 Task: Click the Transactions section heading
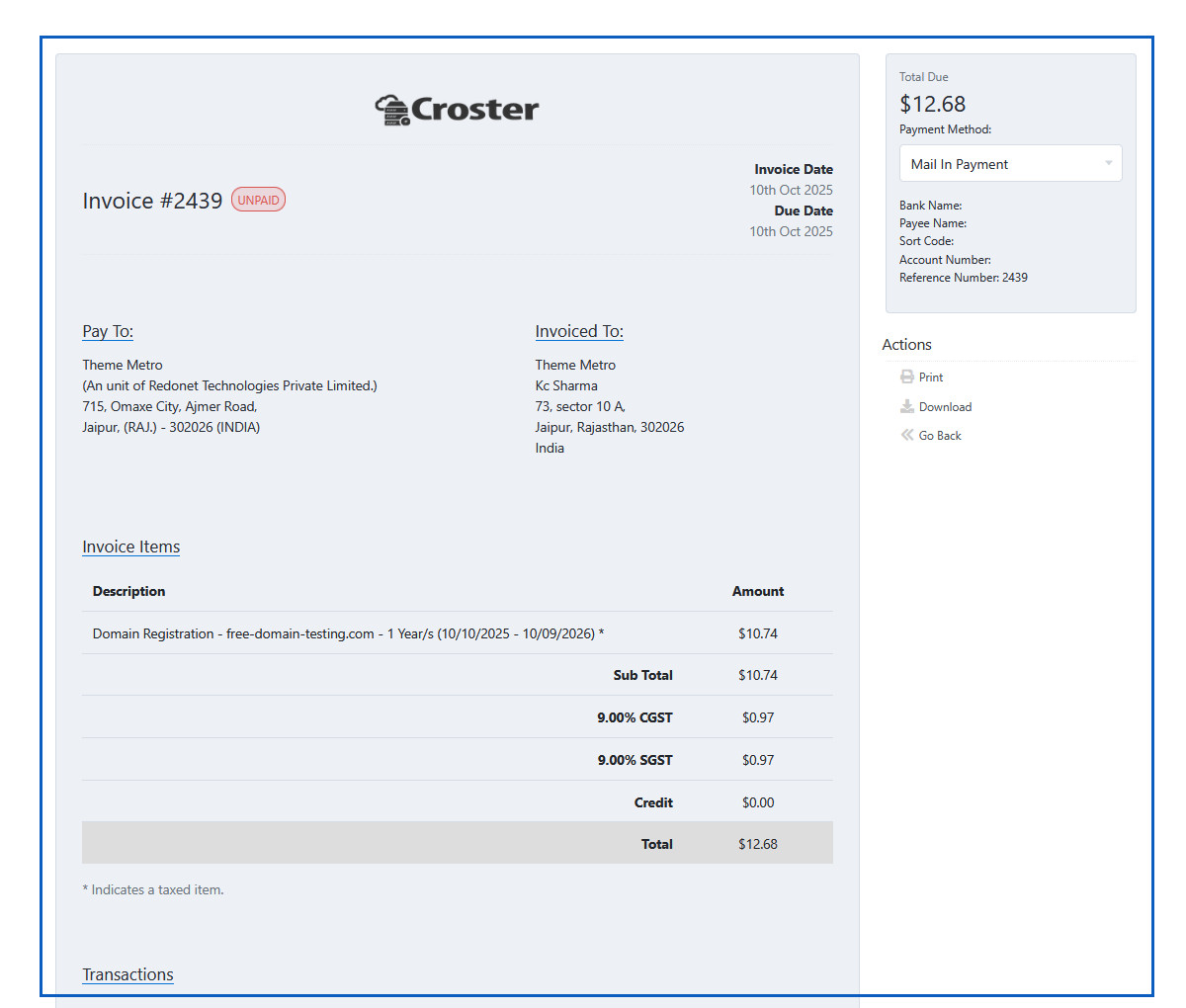[127, 974]
